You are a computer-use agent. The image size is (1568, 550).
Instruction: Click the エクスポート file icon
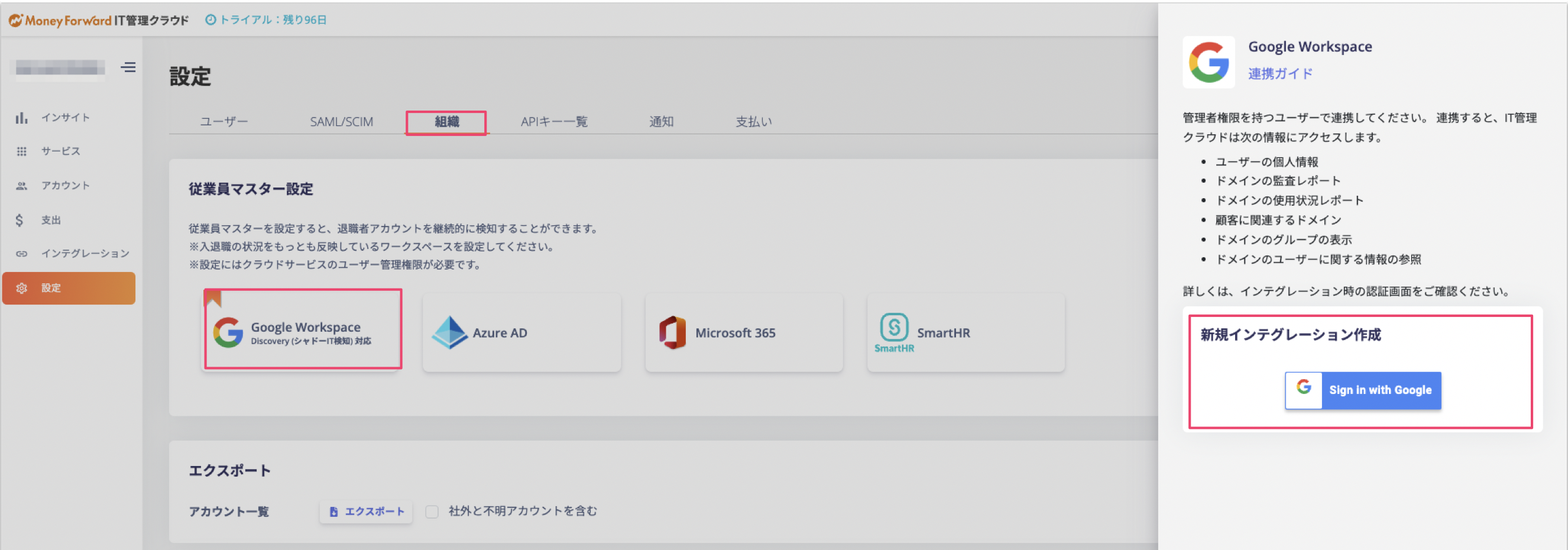tap(333, 512)
